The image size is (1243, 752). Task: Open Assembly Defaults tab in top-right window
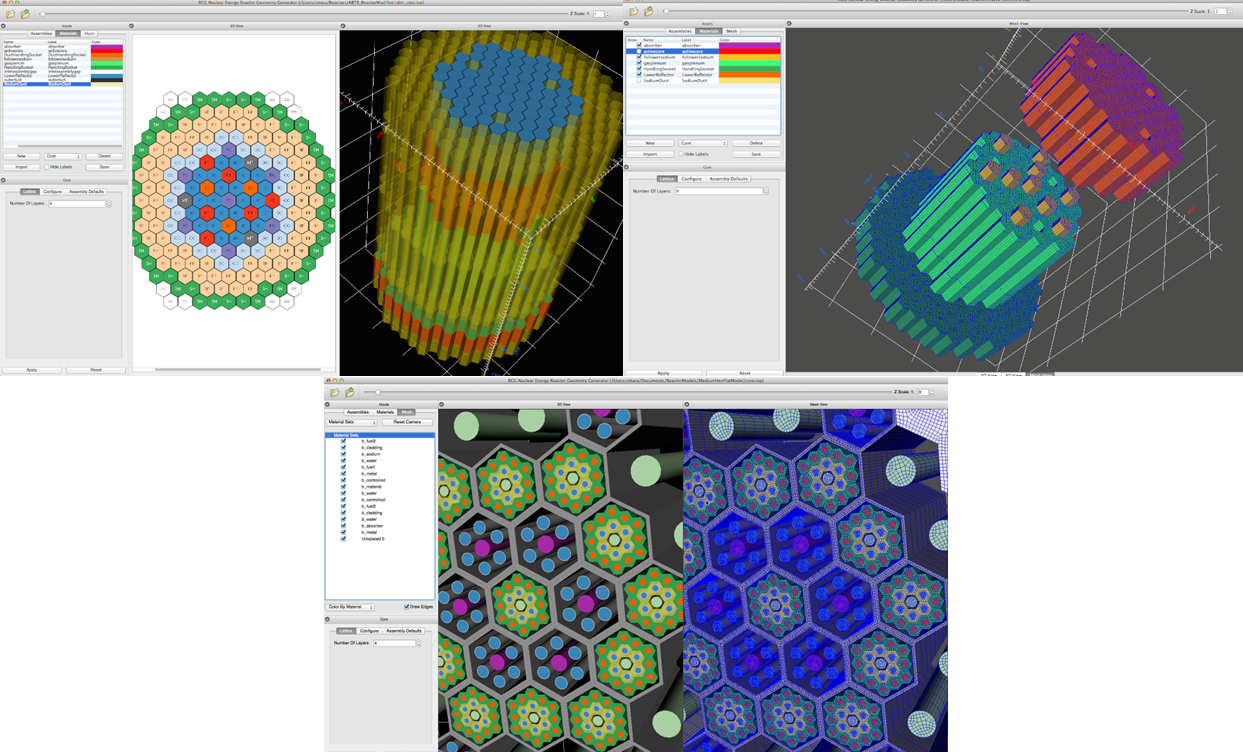coord(729,179)
